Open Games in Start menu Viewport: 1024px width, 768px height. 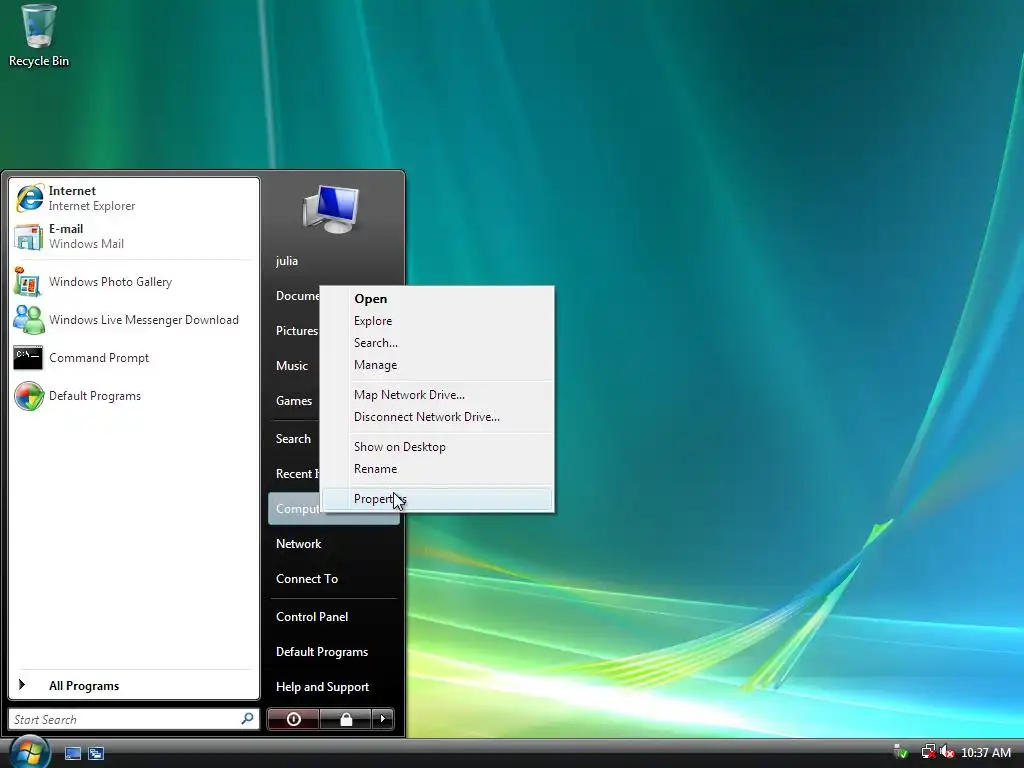tap(294, 400)
